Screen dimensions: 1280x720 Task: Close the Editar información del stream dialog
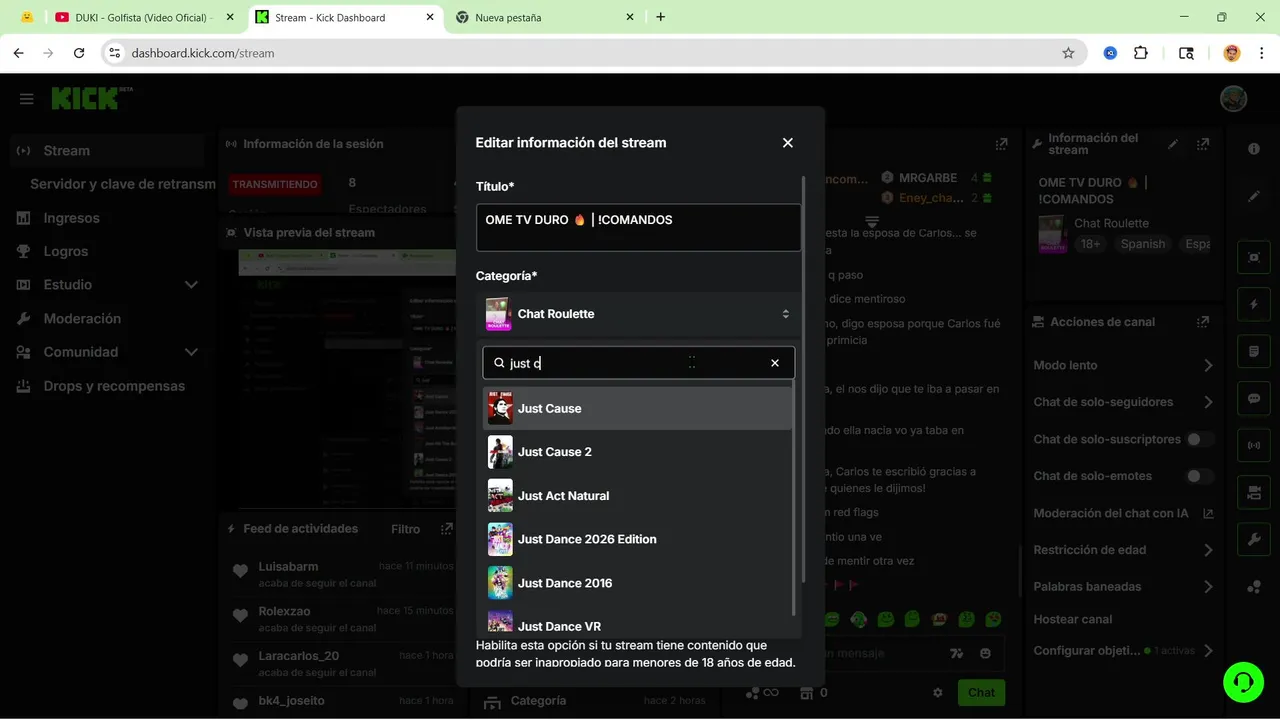(x=788, y=143)
